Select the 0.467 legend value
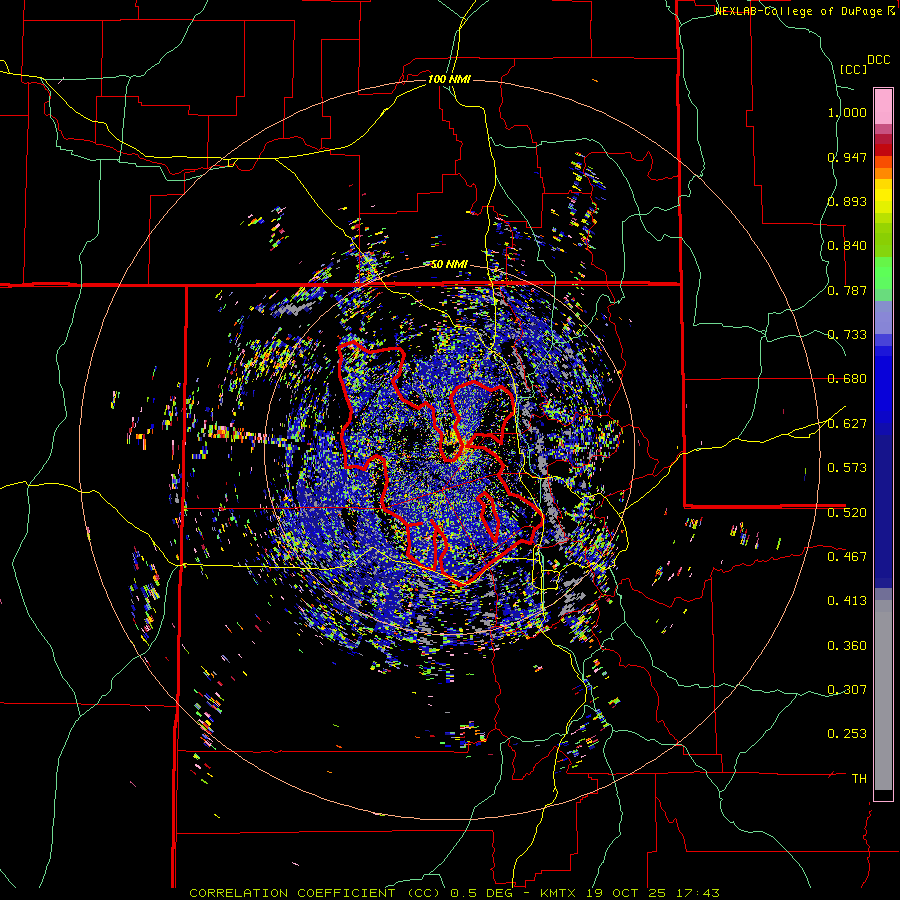The width and height of the screenshot is (900, 900). click(847, 557)
